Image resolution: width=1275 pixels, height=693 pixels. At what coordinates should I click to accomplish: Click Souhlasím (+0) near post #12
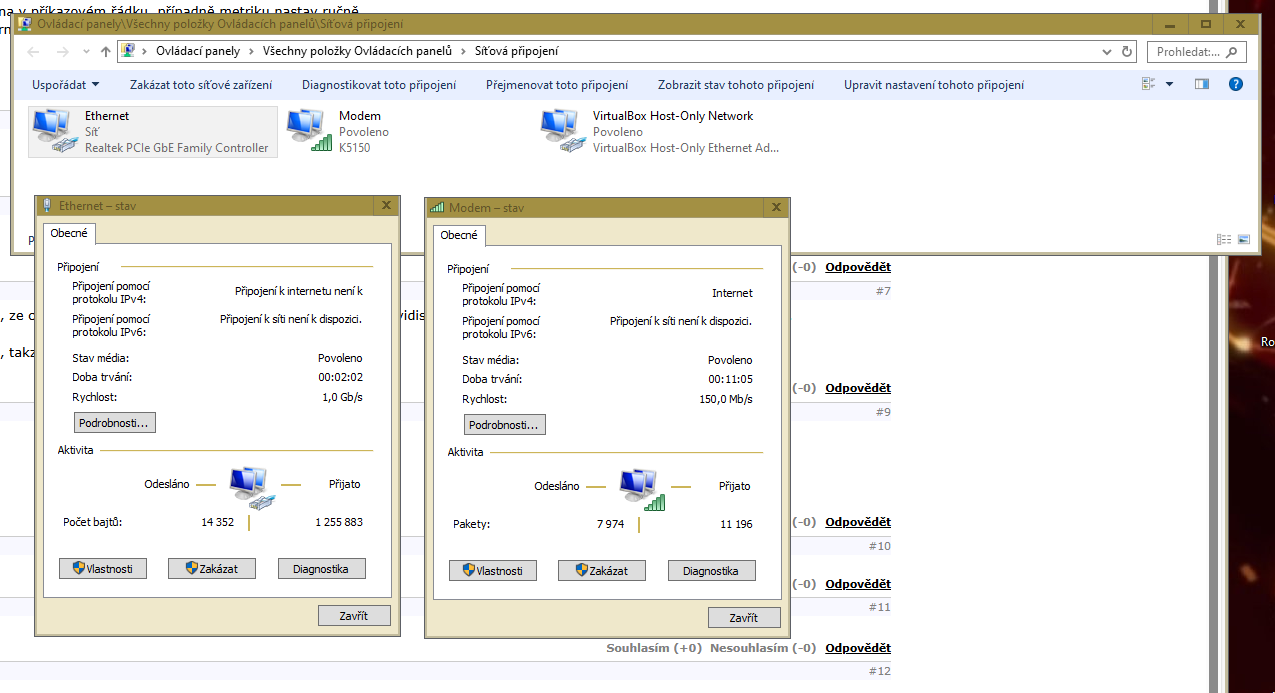click(x=654, y=648)
